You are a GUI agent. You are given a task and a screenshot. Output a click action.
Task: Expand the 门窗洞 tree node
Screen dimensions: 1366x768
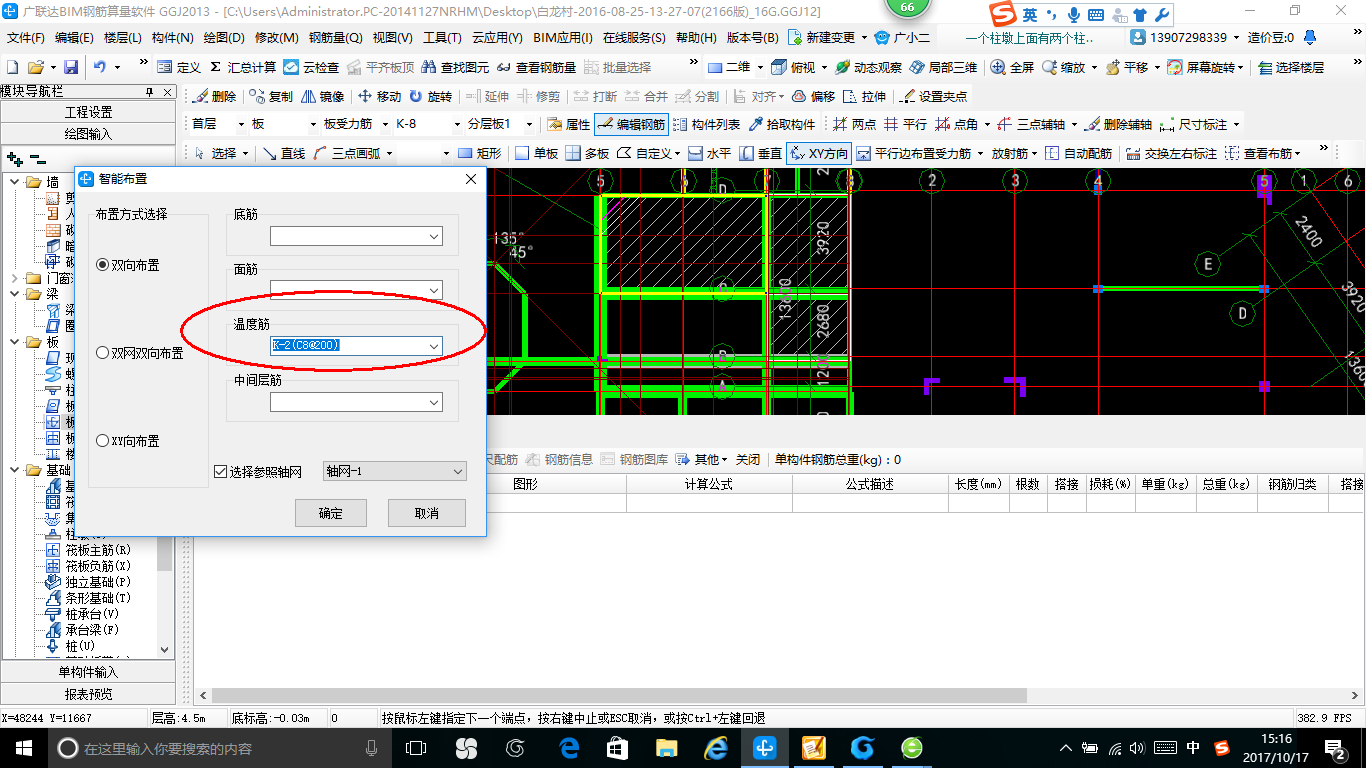pyautogui.click(x=13, y=278)
